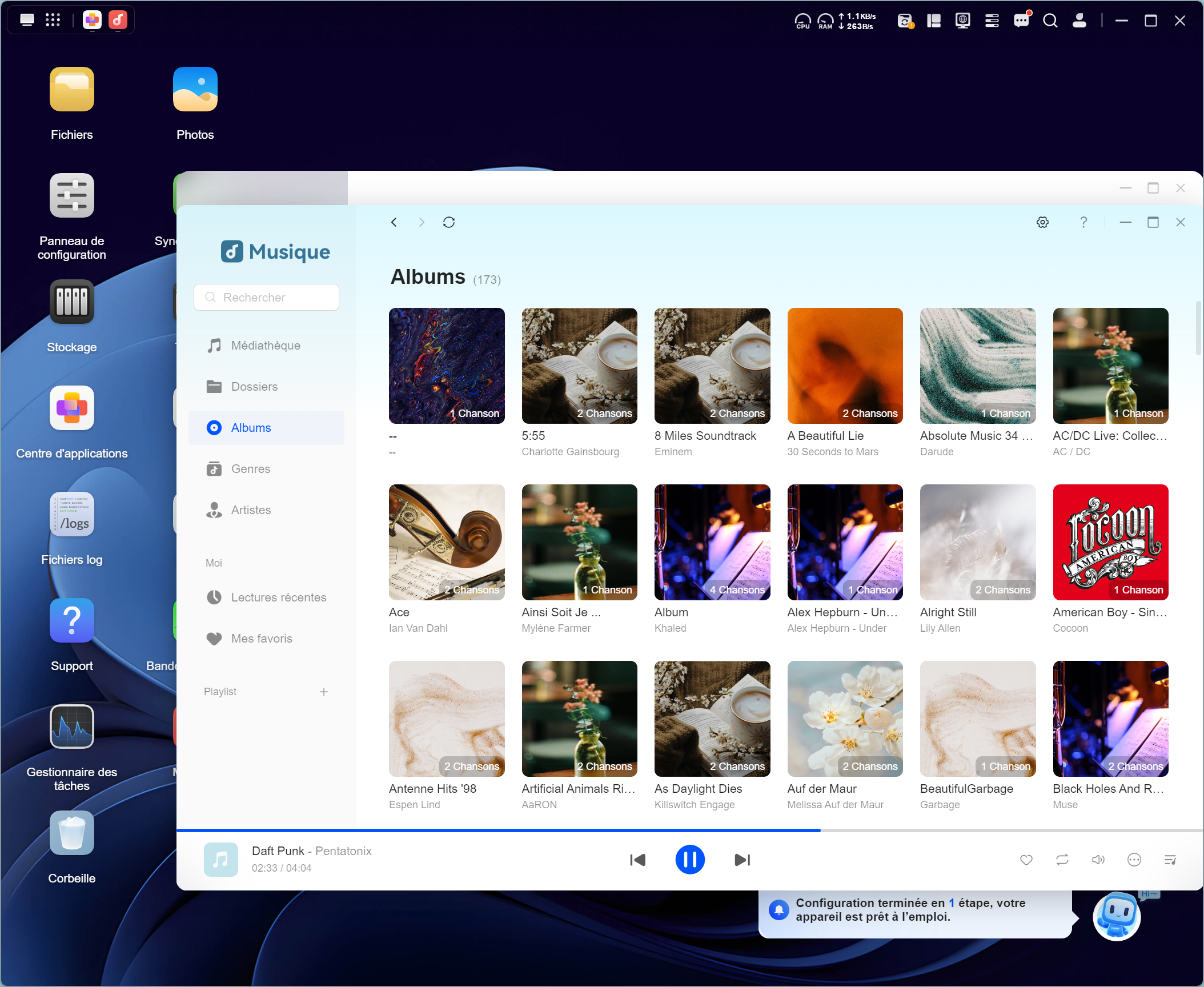1204x987 pixels.
Task: Show the play queue list icon
Action: [1170, 860]
